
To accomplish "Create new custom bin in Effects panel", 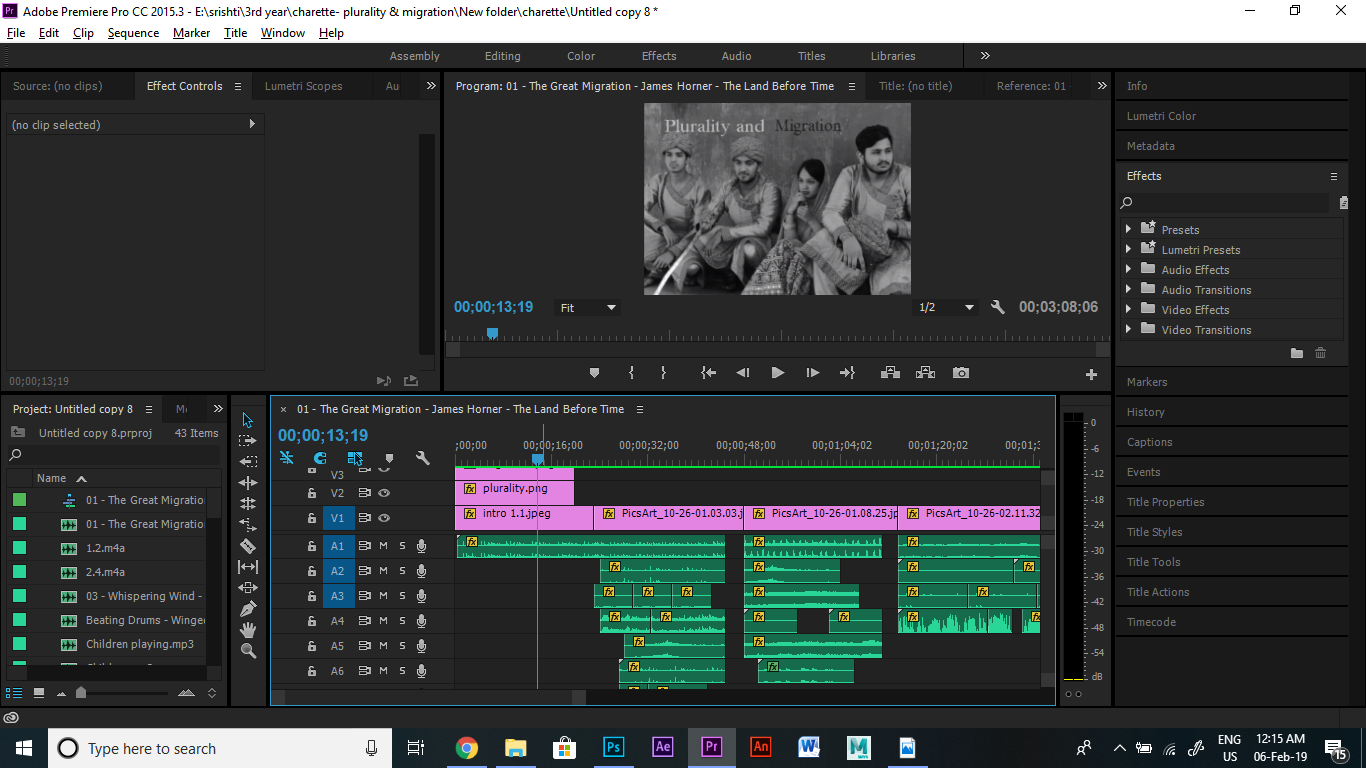I will point(1297,353).
